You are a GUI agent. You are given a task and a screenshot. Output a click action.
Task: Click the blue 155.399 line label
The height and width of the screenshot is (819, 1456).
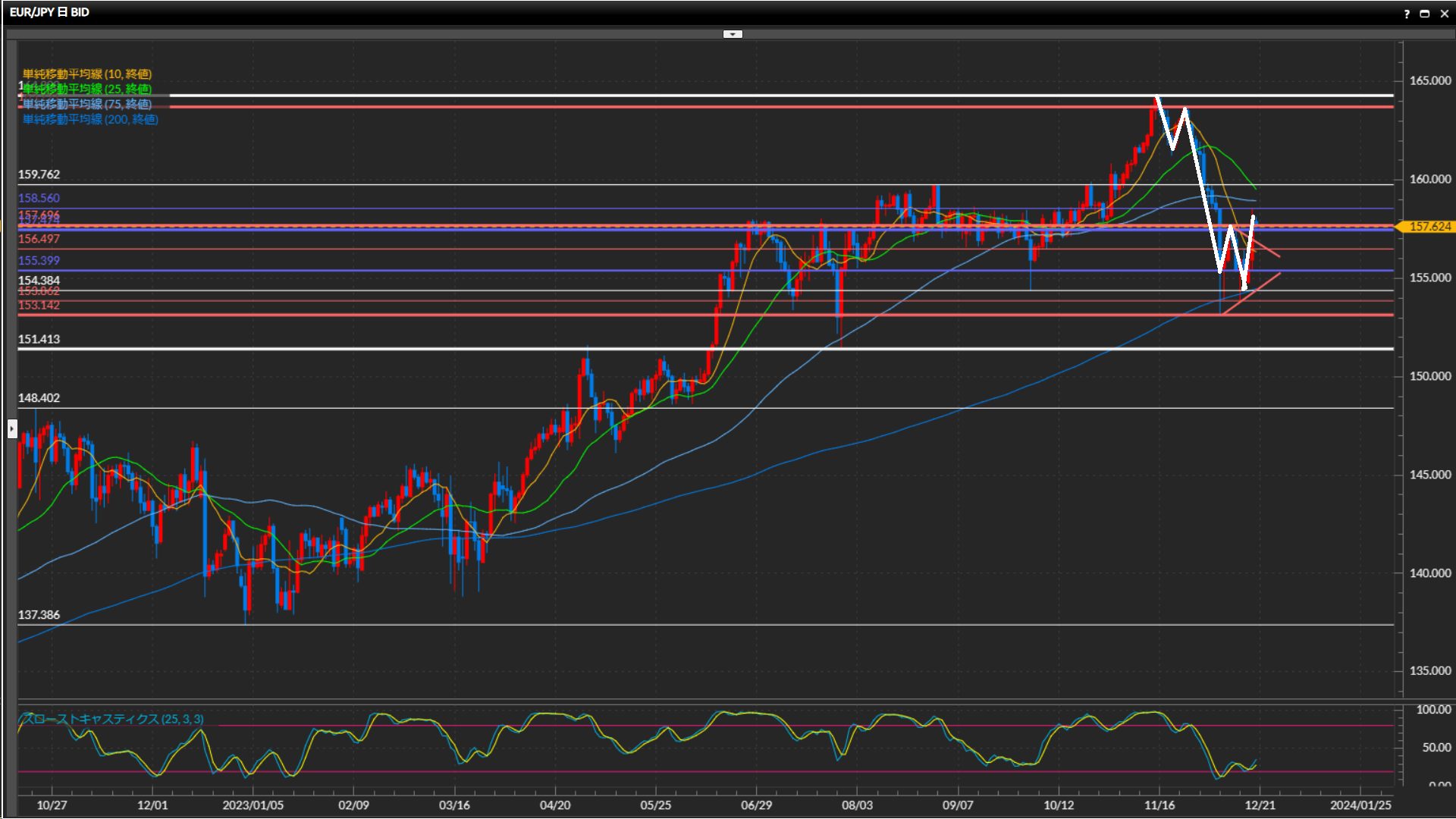point(39,260)
